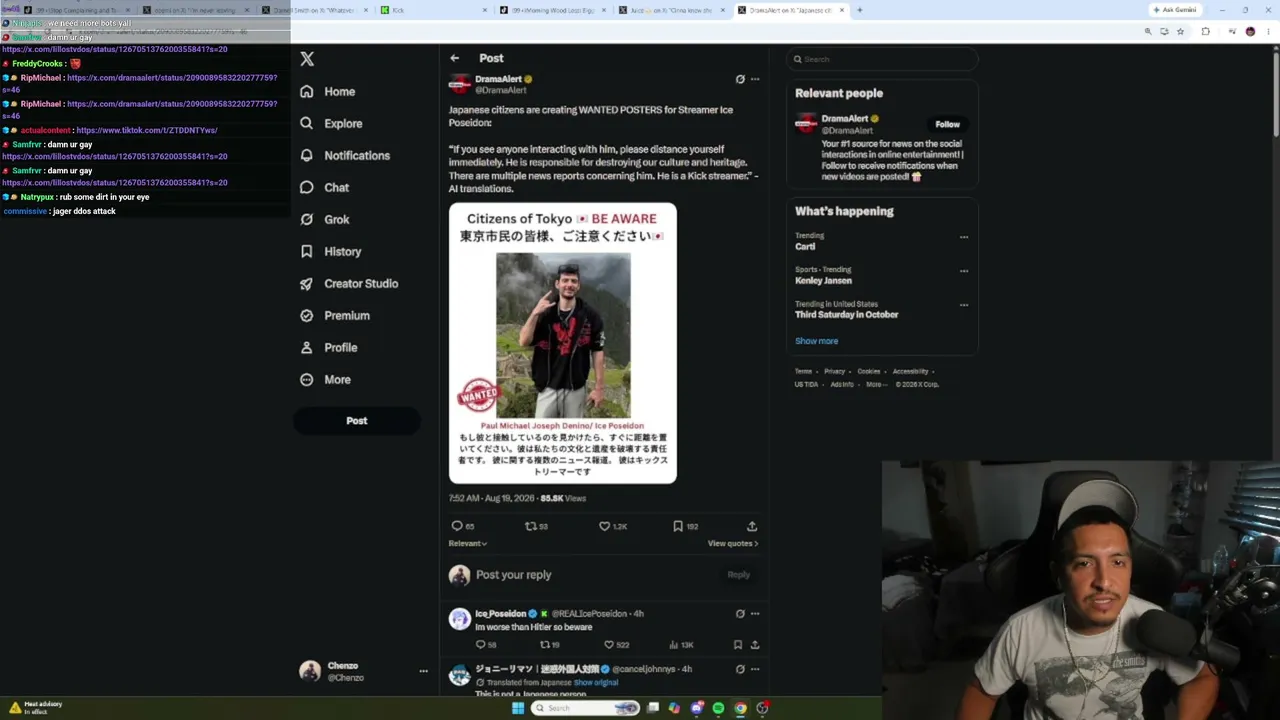Go back using the arrow beside Post

(x=454, y=58)
